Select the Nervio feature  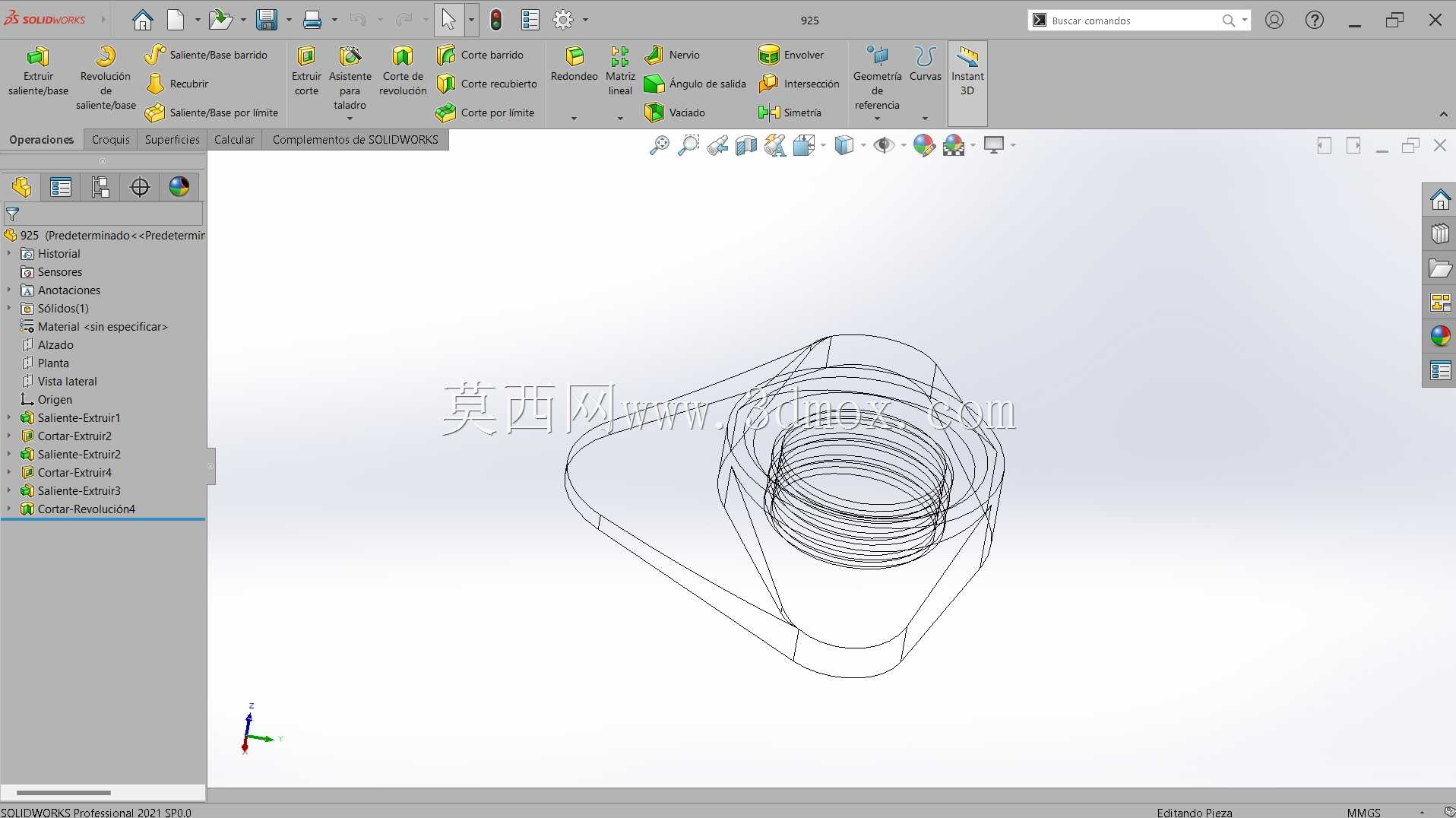point(673,55)
